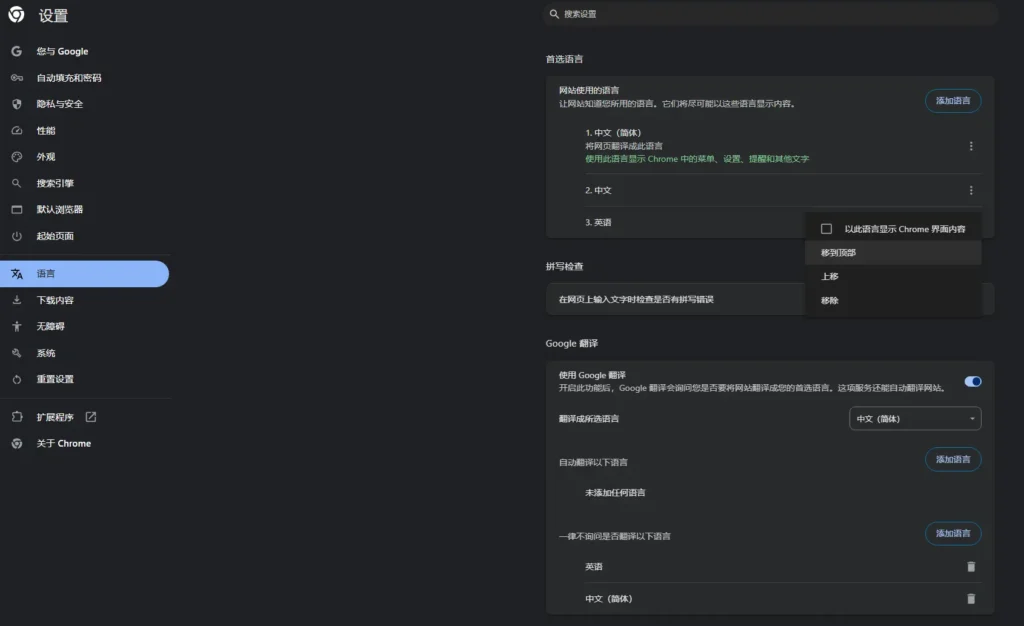This screenshot has height=626, width=1024.
Task: Click the 搜索设置 search field
Action: 770,14
